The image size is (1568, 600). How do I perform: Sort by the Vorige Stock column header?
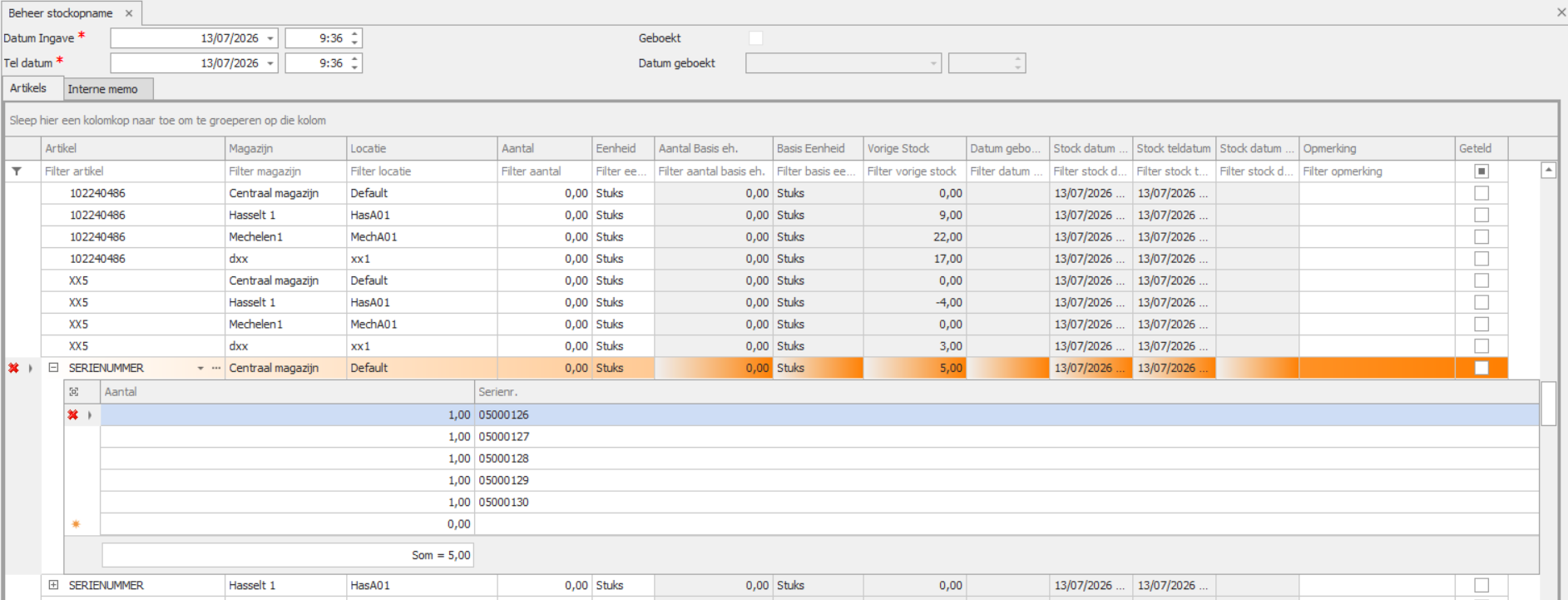[915, 148]
